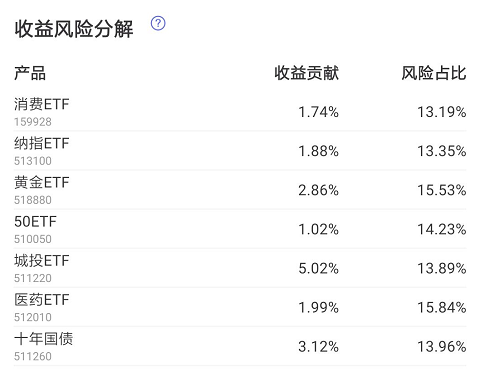Click the help question mark icon
This screenshot has width=483, height=379.
(158, 23)
